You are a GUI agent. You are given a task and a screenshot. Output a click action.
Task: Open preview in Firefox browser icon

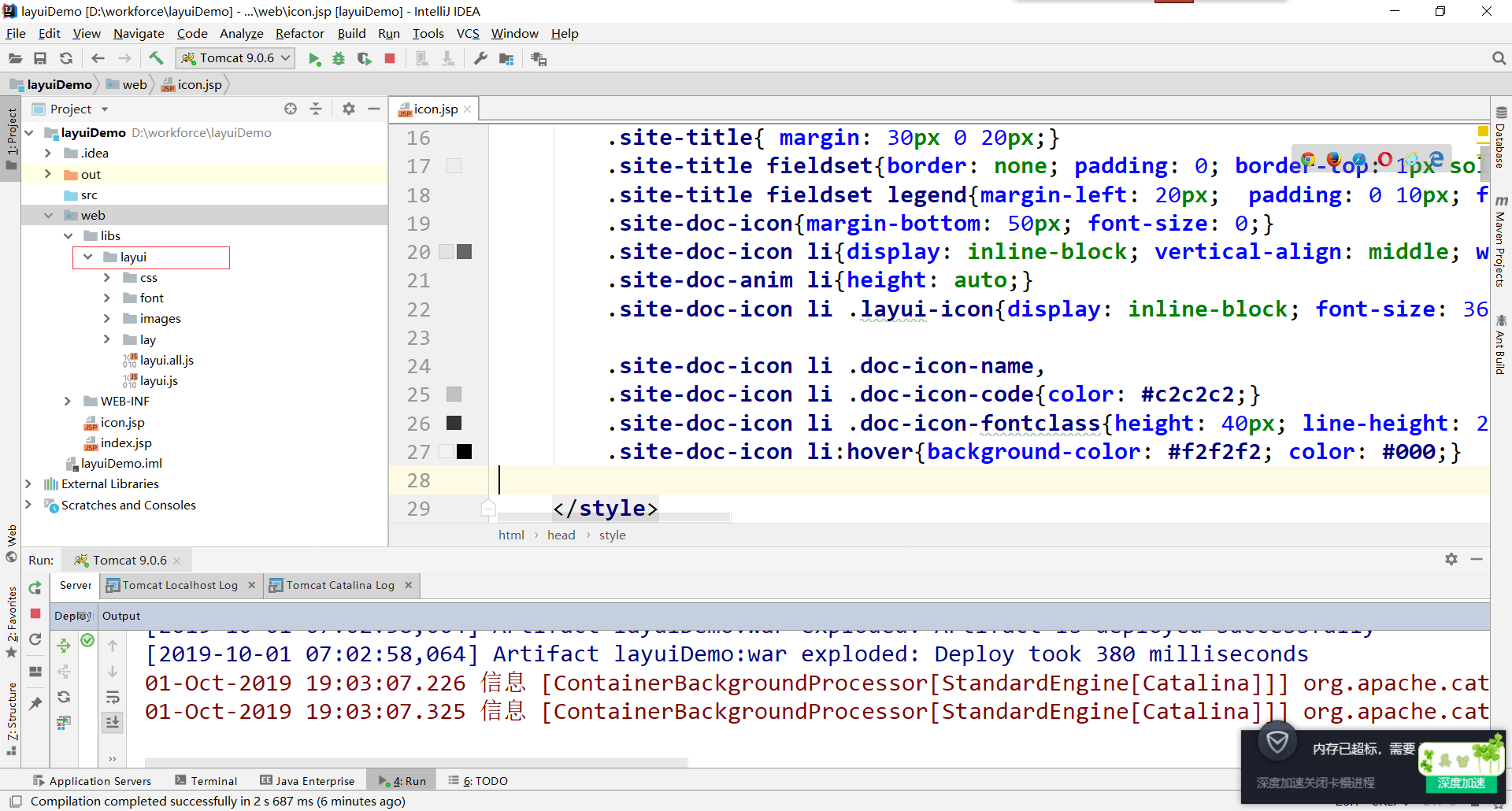coord(1333,160)
